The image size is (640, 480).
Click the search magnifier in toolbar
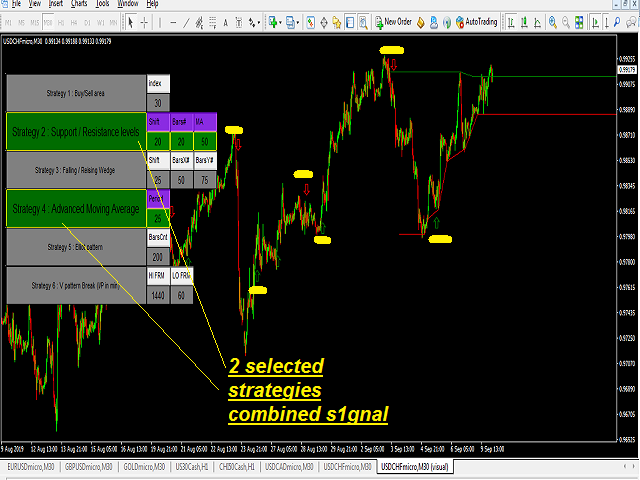[x=617, y=22]
